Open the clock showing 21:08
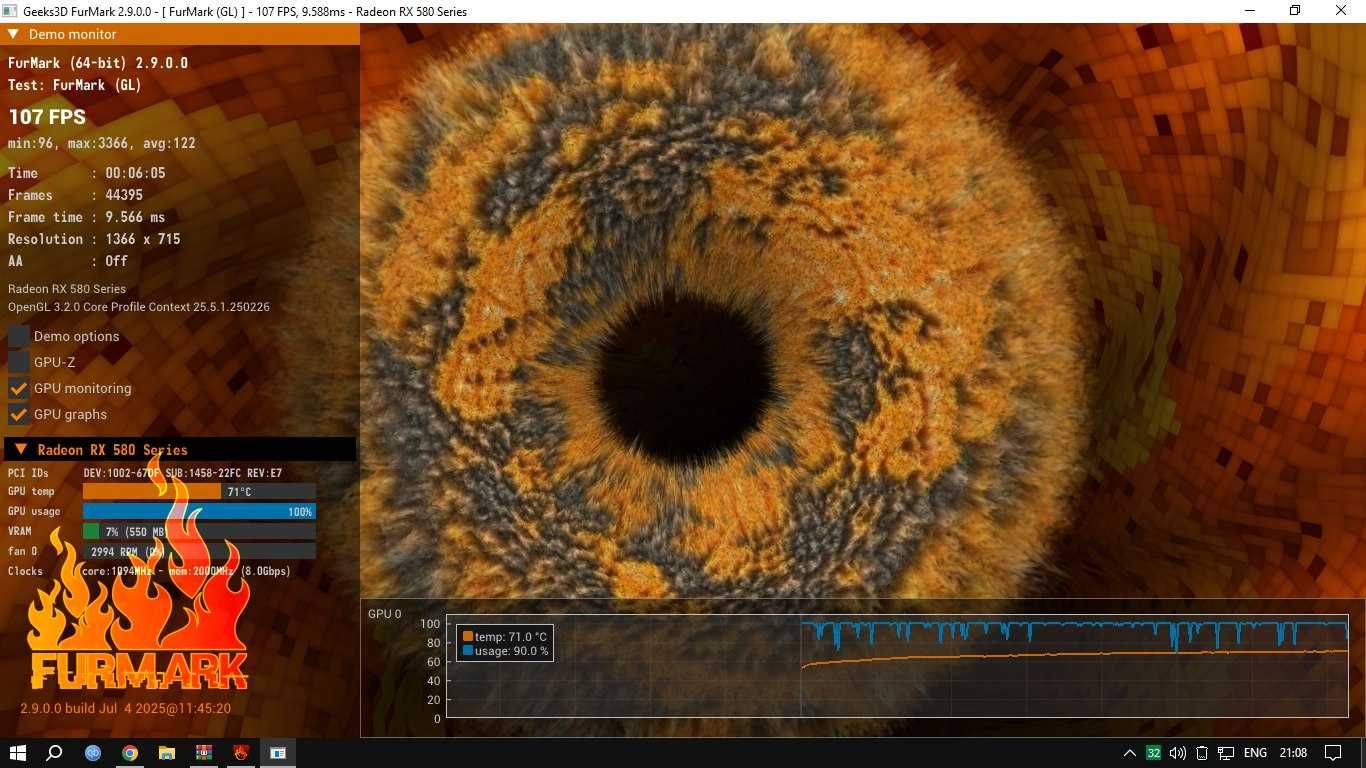This screenshot has width=1366, height=768. coord(1293,753)
